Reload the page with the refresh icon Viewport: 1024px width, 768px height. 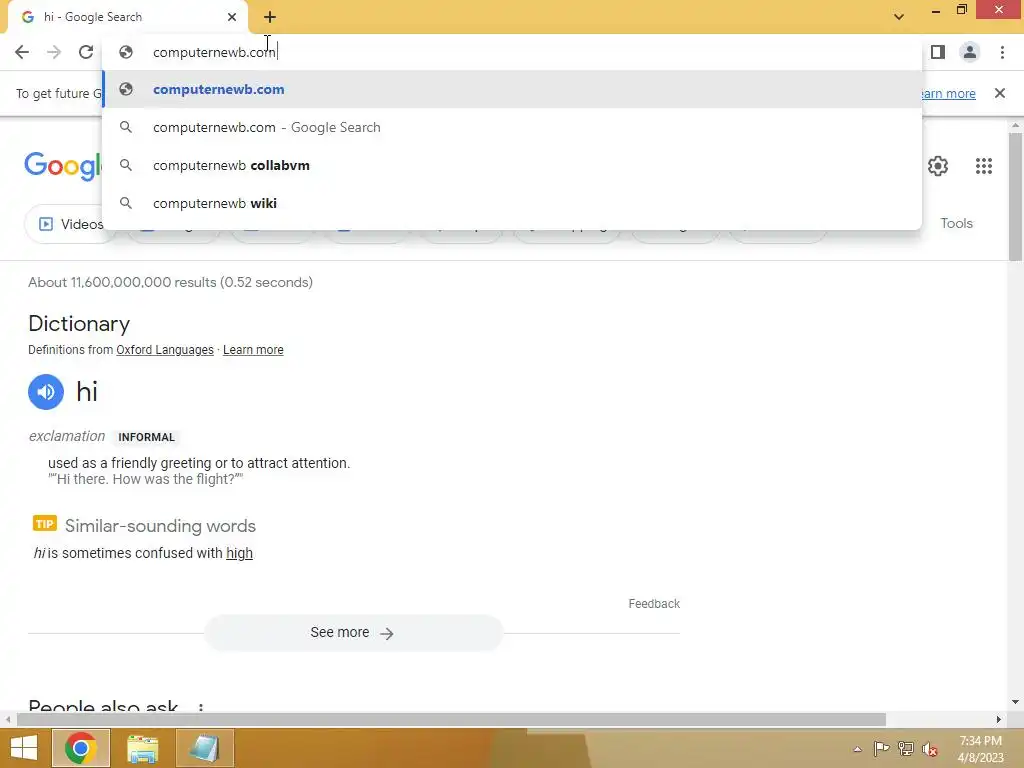tap(86, 52)
